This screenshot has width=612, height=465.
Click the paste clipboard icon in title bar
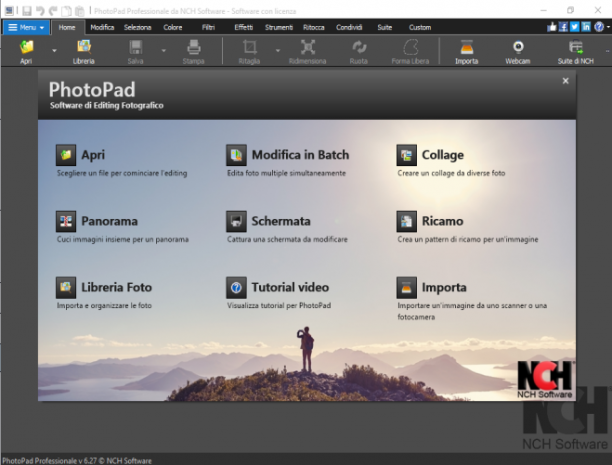pos(80,11)
